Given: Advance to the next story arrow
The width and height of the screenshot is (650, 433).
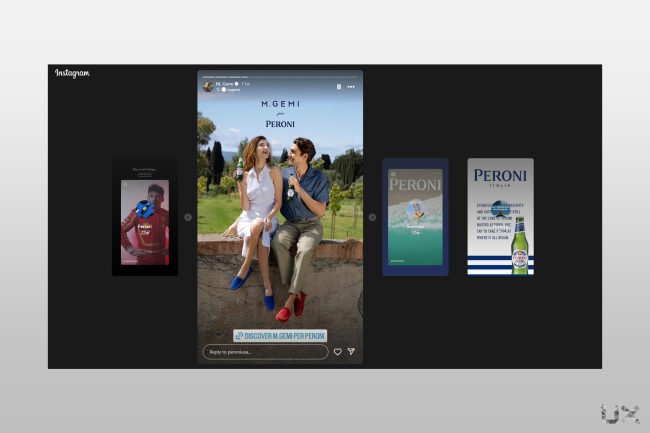Looking at the screenshot, I should (x=372, y=217).
